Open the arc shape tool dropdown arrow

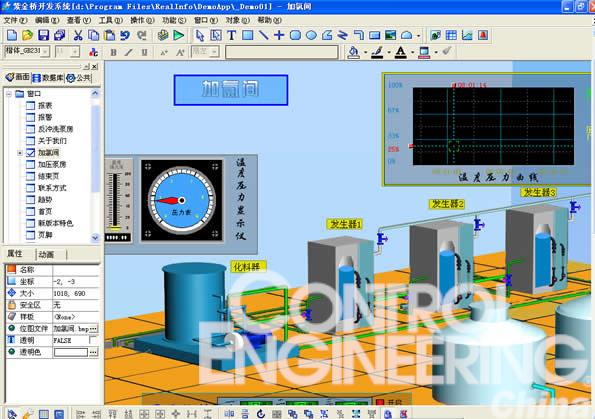(x=419, y=36)
